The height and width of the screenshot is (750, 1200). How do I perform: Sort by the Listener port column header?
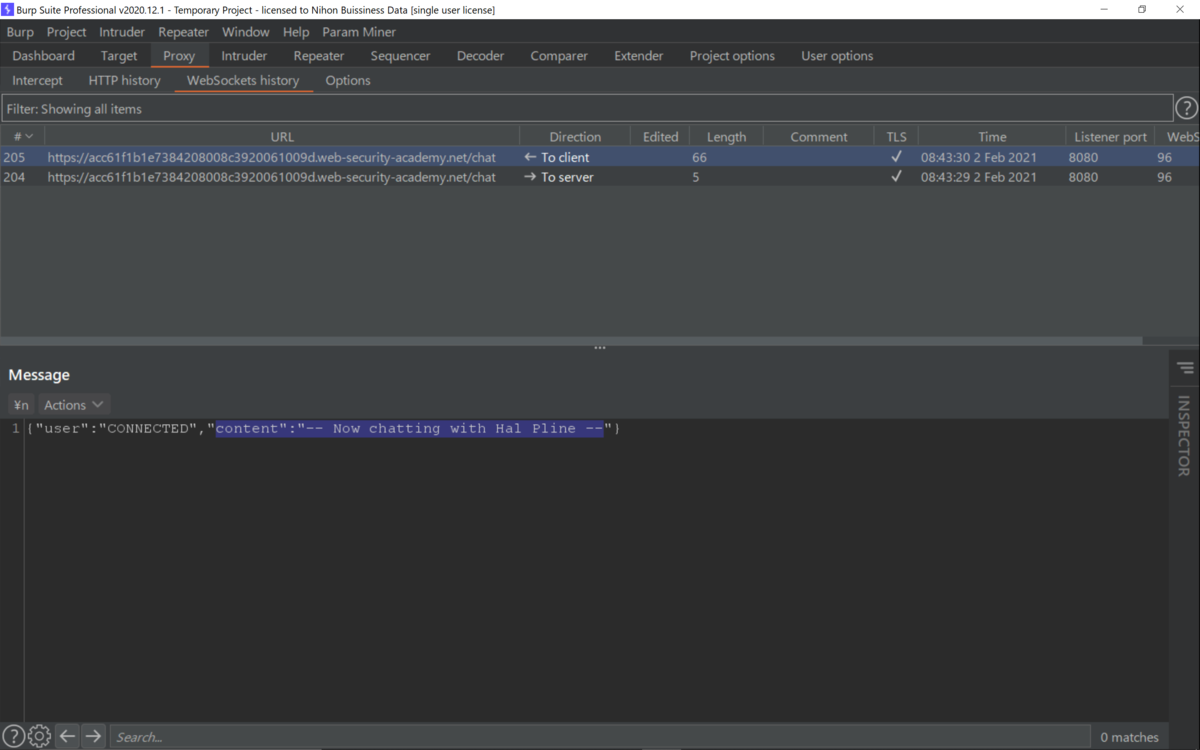(x=1110, y=137)
